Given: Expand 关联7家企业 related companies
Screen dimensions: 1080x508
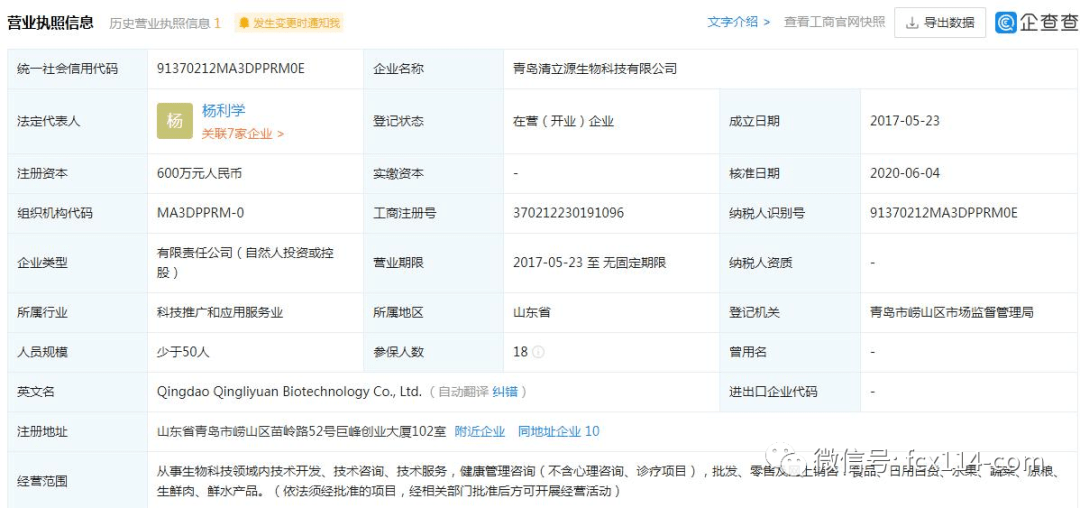Looking at the screenshot, I should 242,134.
